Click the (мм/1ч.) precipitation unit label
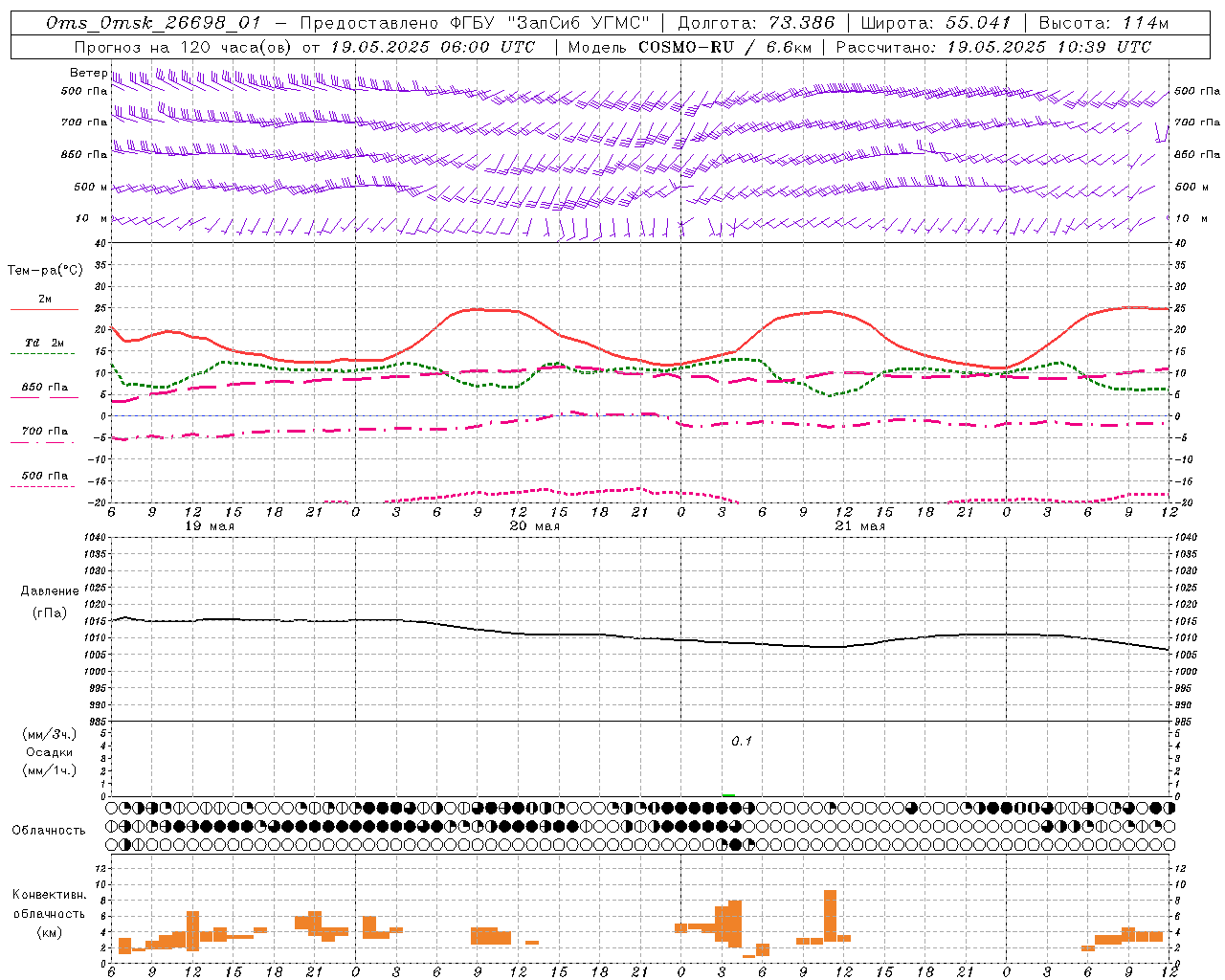This screenshot has width=1225, height=980. pyautogui.click(x=50, y=770)
